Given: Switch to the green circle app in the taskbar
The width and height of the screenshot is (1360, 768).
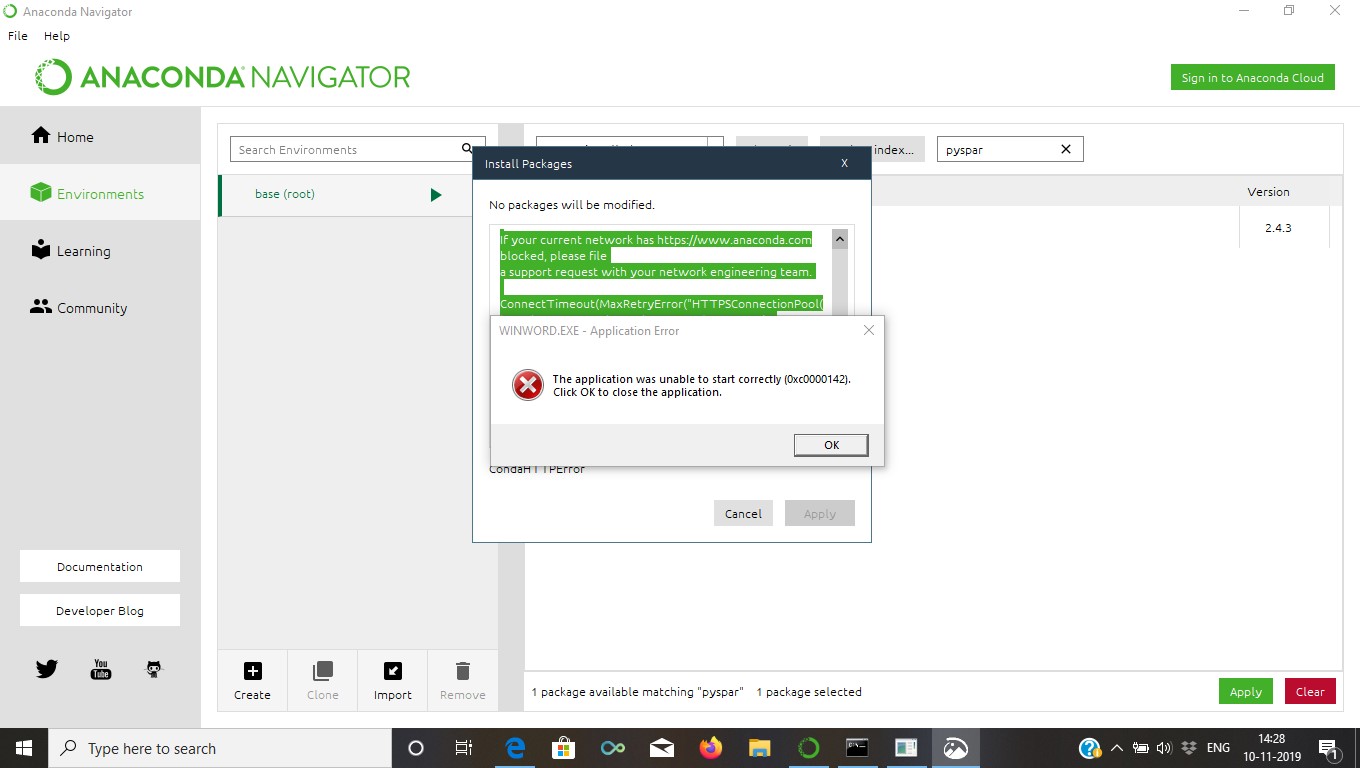Looking at the screenshot, I should click(808, 748).
